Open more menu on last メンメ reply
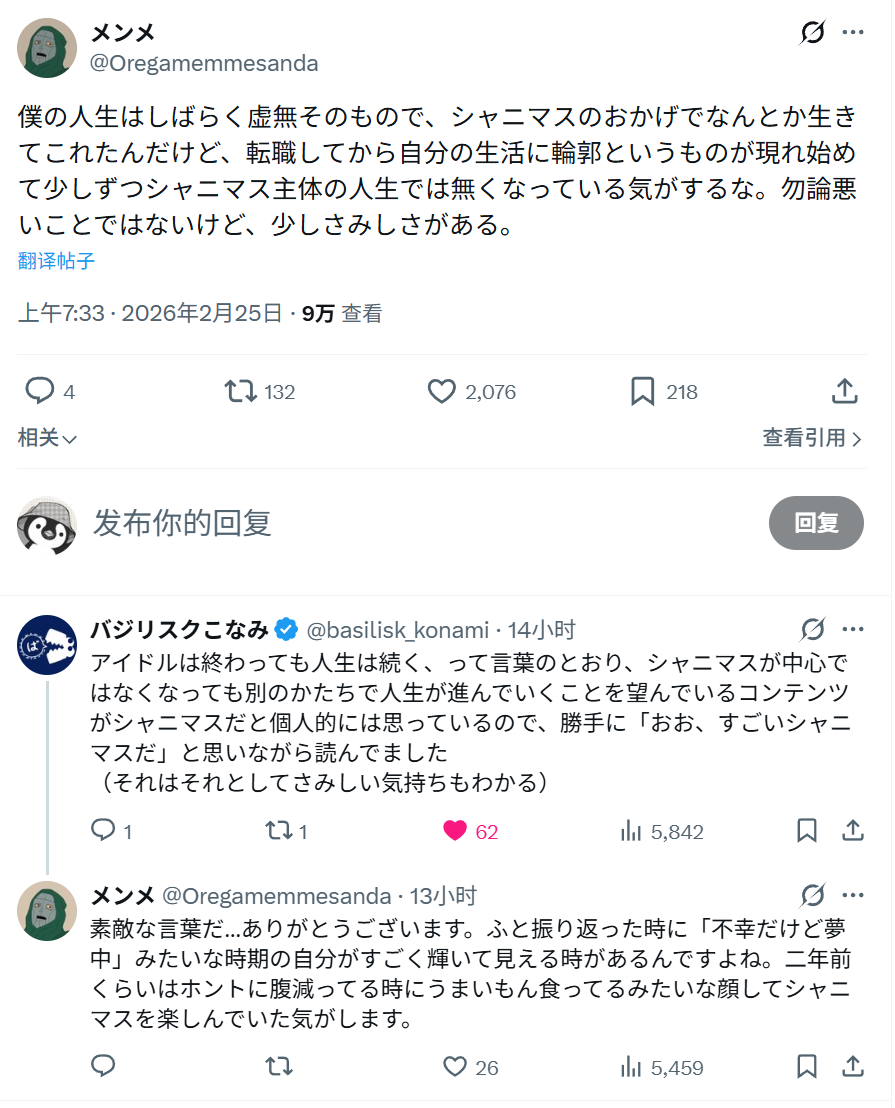The width and height of the screenshot is (895, 1108). tap(852, 895)
